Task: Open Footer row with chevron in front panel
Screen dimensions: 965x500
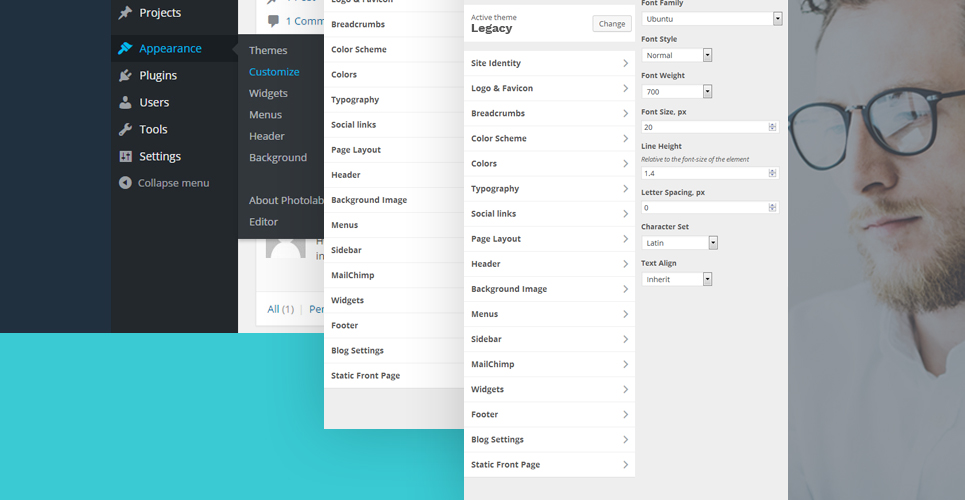Action: (x=549, y=414)
